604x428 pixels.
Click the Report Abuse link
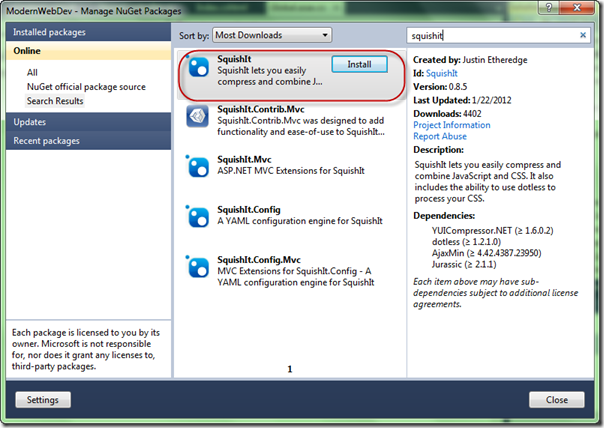(x=440, y=137)
